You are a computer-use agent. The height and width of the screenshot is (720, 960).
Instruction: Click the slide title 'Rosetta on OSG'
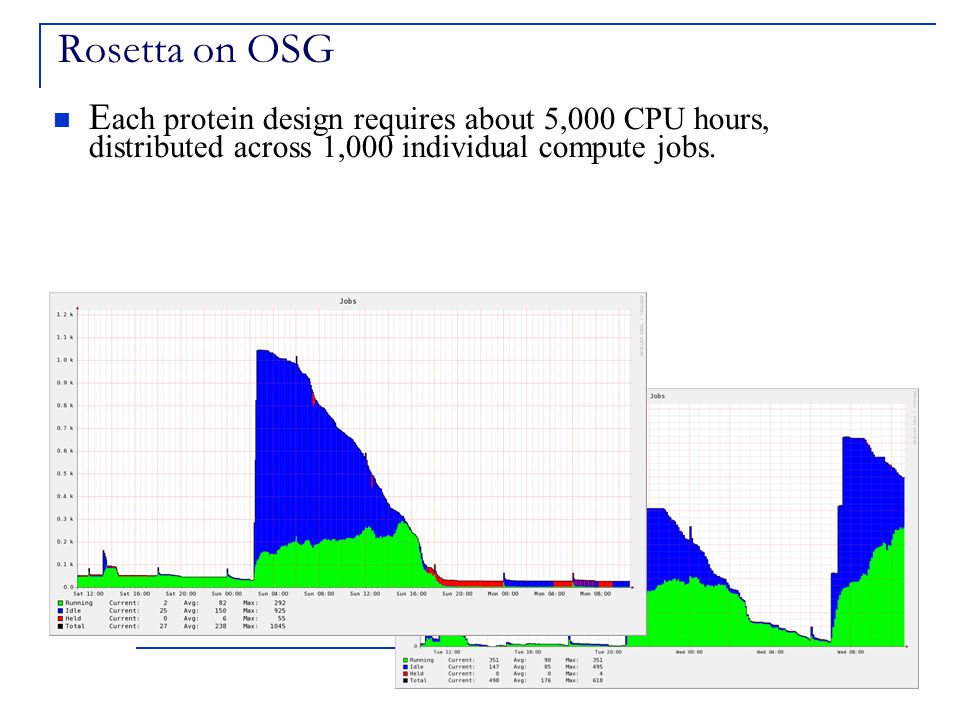point(195,49)
